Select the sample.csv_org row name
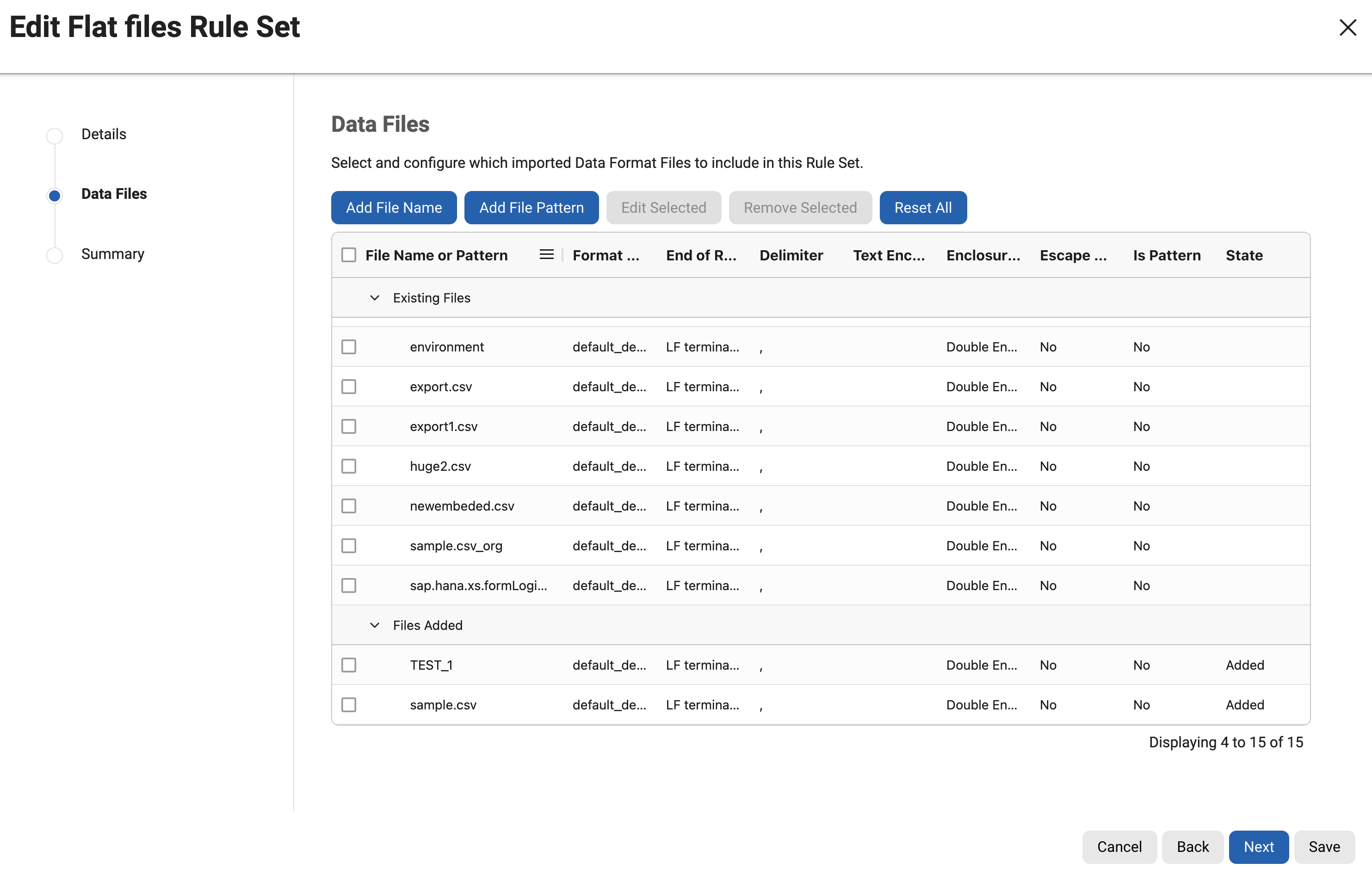 coord(456,546)
